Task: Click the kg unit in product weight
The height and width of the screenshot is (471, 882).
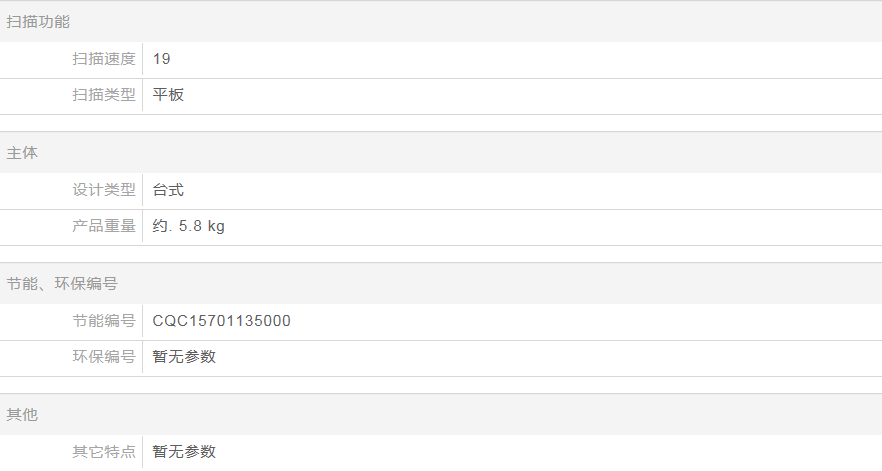Action: (x=215, y=226)
